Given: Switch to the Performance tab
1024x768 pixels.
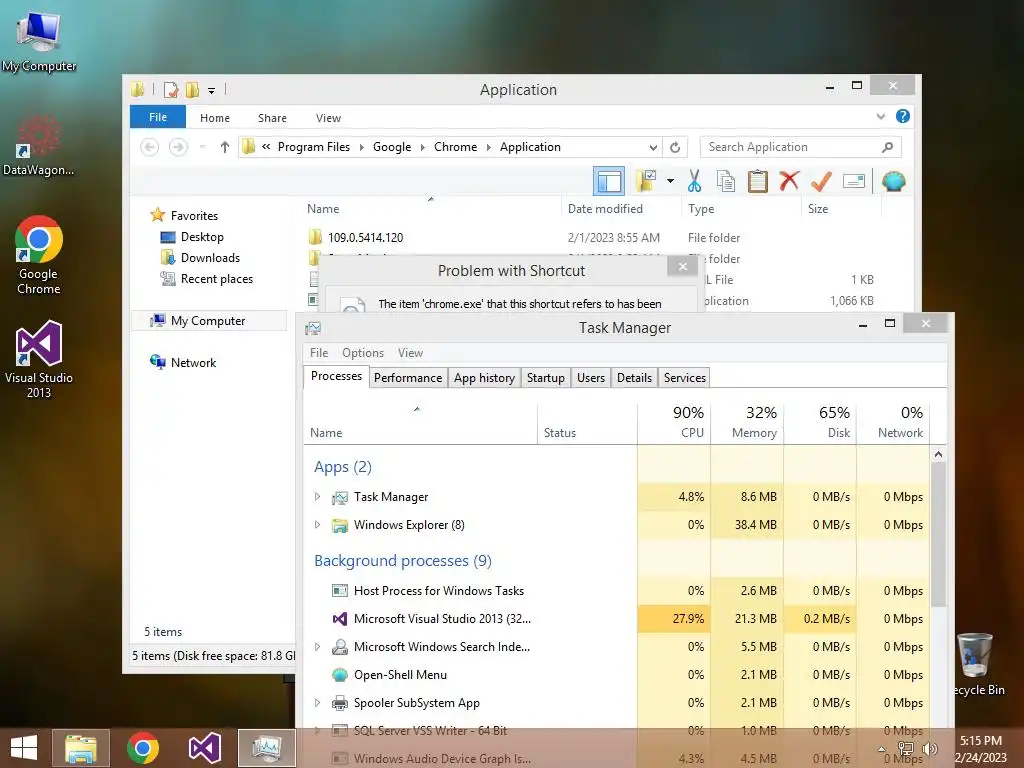Looking at the screenshot, I should [x=408, y=377].
